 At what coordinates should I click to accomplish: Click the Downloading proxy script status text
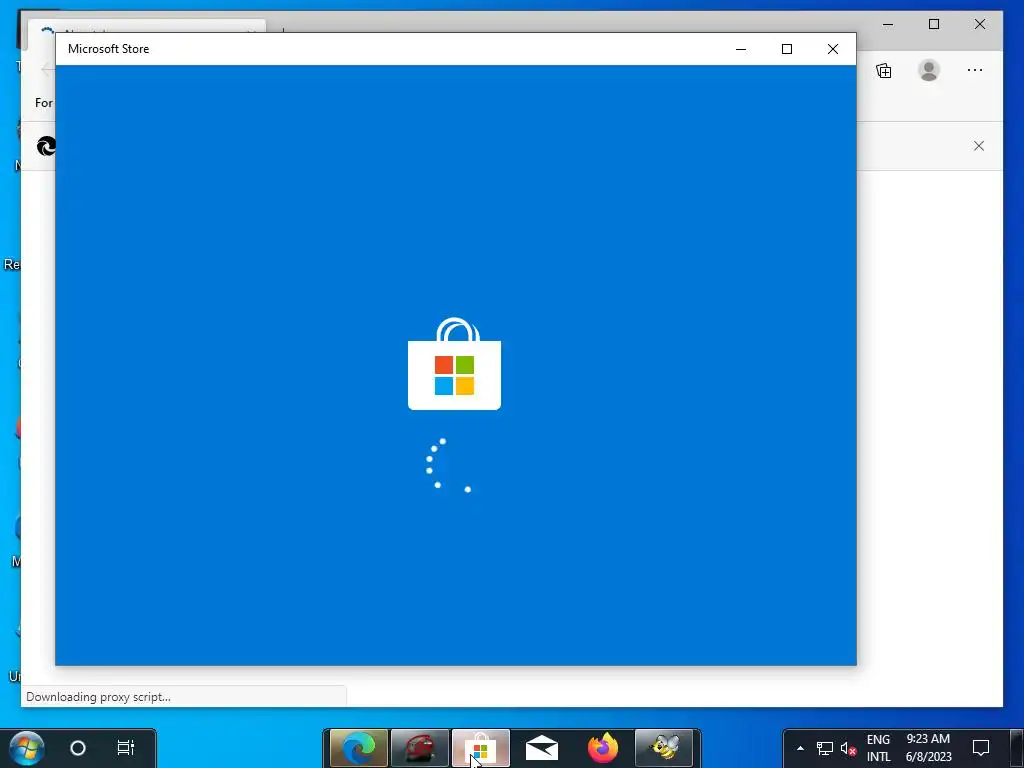click(x=99, y=697)
